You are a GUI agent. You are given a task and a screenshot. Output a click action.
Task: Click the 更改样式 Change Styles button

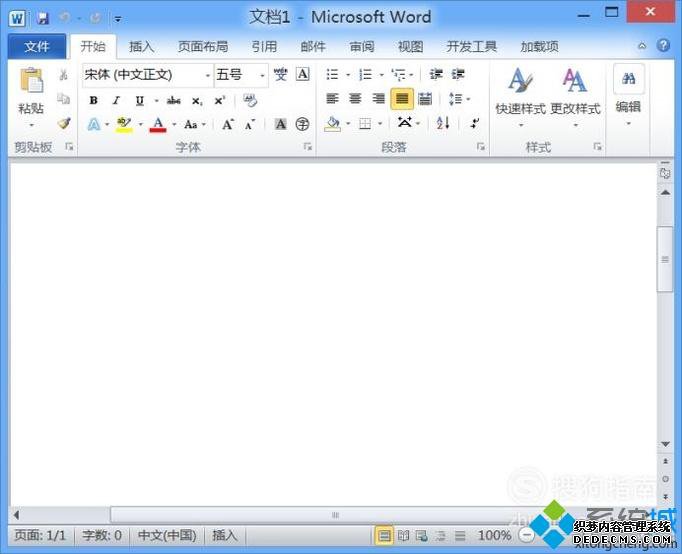point(575,97)
